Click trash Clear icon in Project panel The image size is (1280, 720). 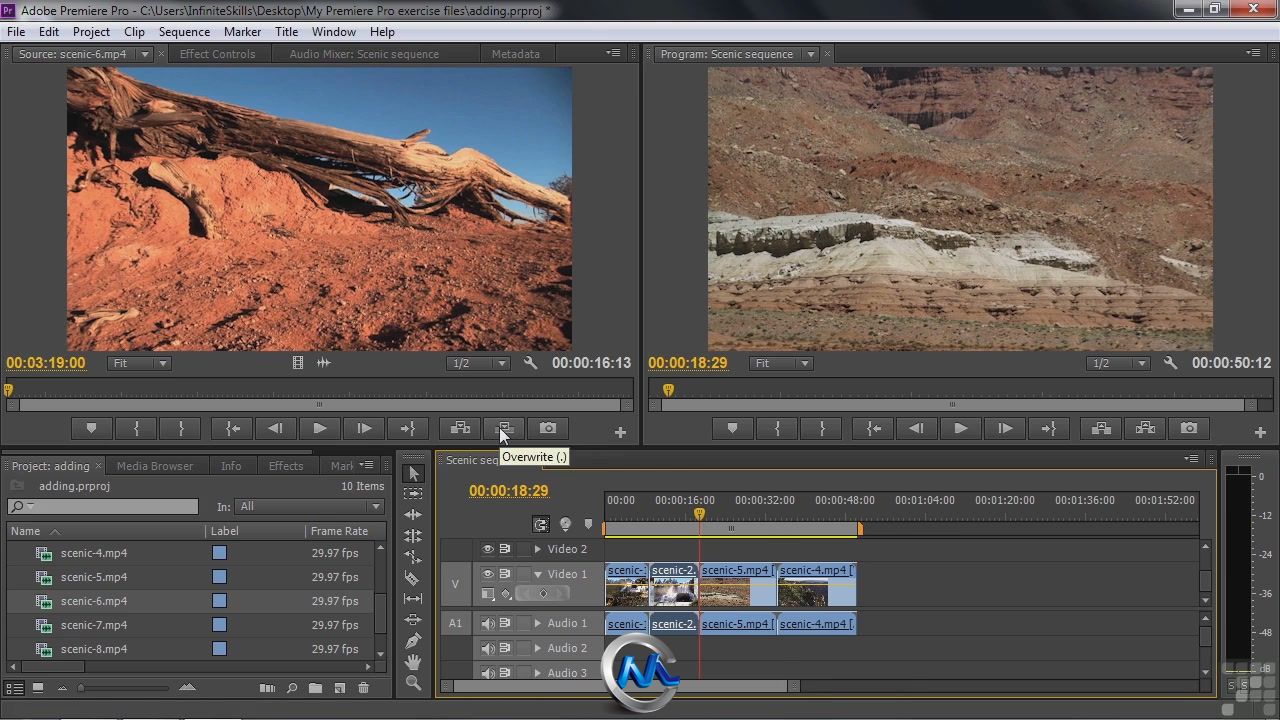point(363,688)
